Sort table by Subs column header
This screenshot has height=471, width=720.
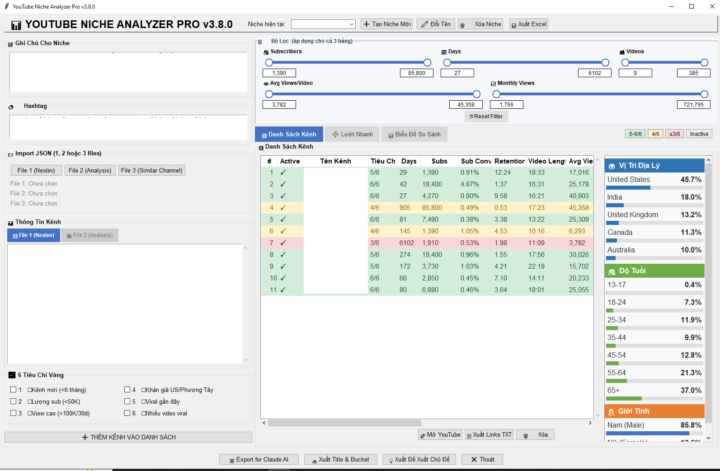tap(439, 161)
